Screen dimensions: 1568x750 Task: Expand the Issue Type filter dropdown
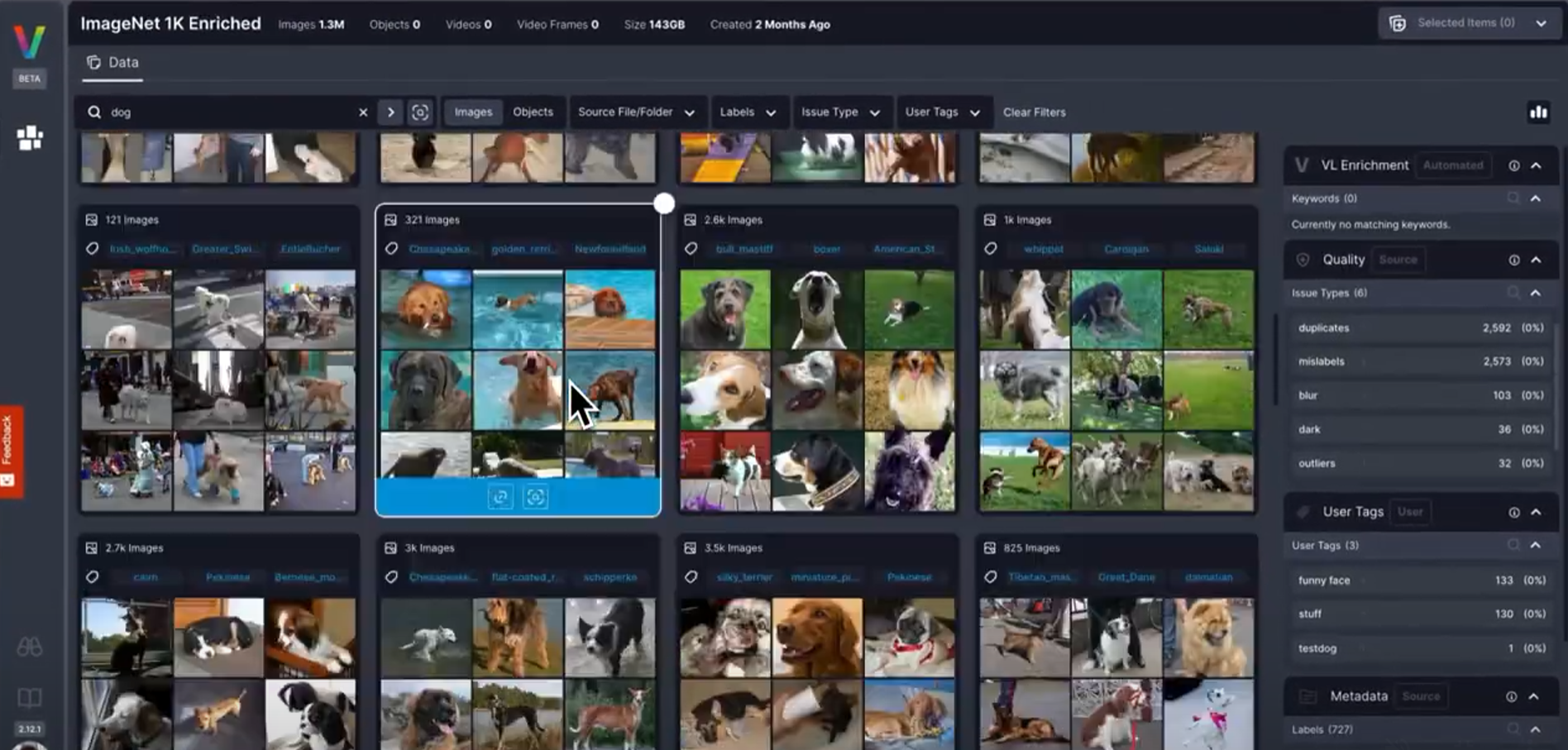839,112
